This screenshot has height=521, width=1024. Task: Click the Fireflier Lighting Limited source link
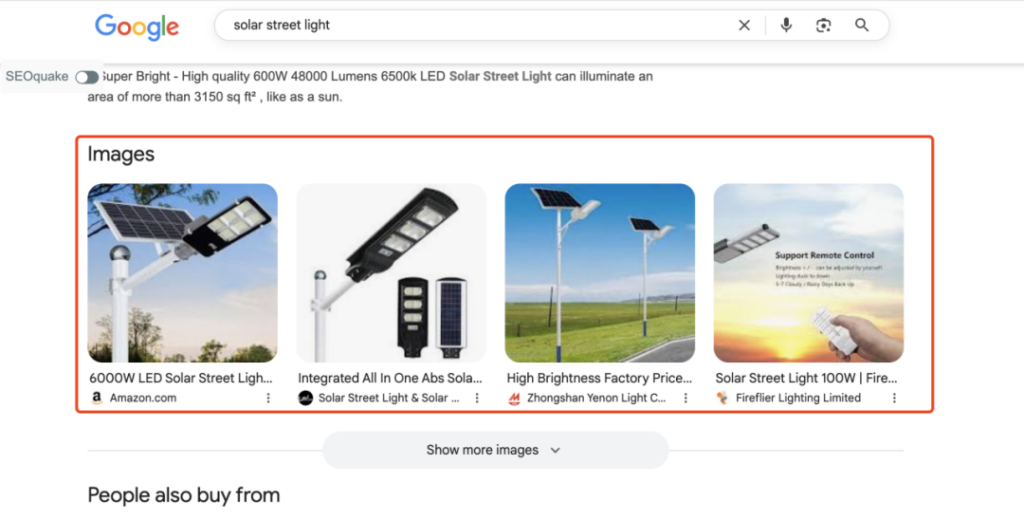pyautogui.click(x=798, y=398)
